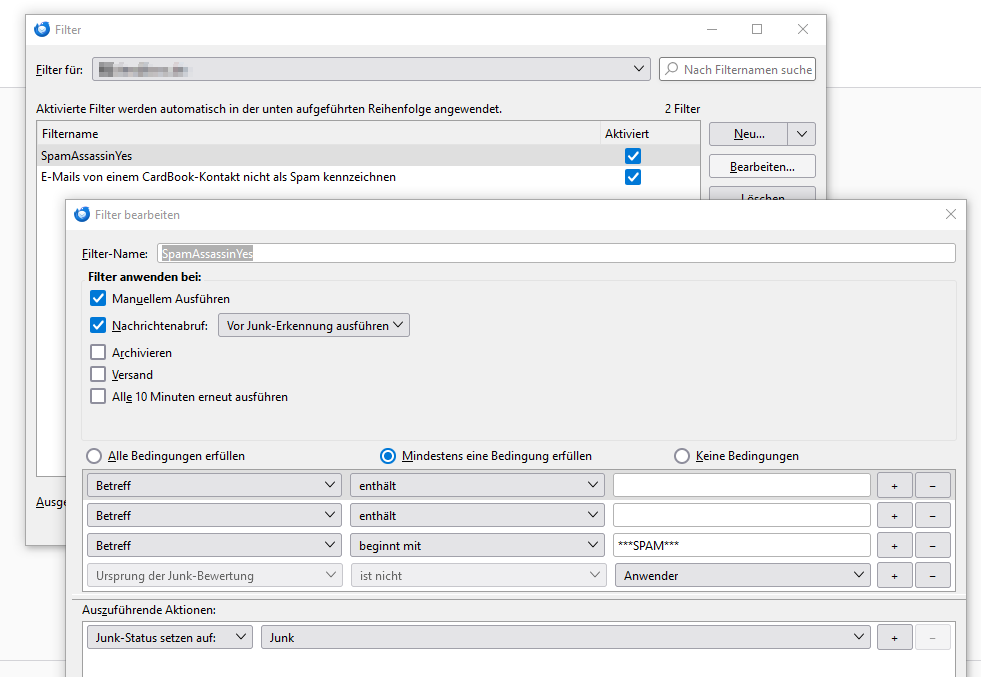This screenshot has width=981, height=677.
Task: Expand the 'beginnt mit' operator dropdown
Action: coord(477,546)
